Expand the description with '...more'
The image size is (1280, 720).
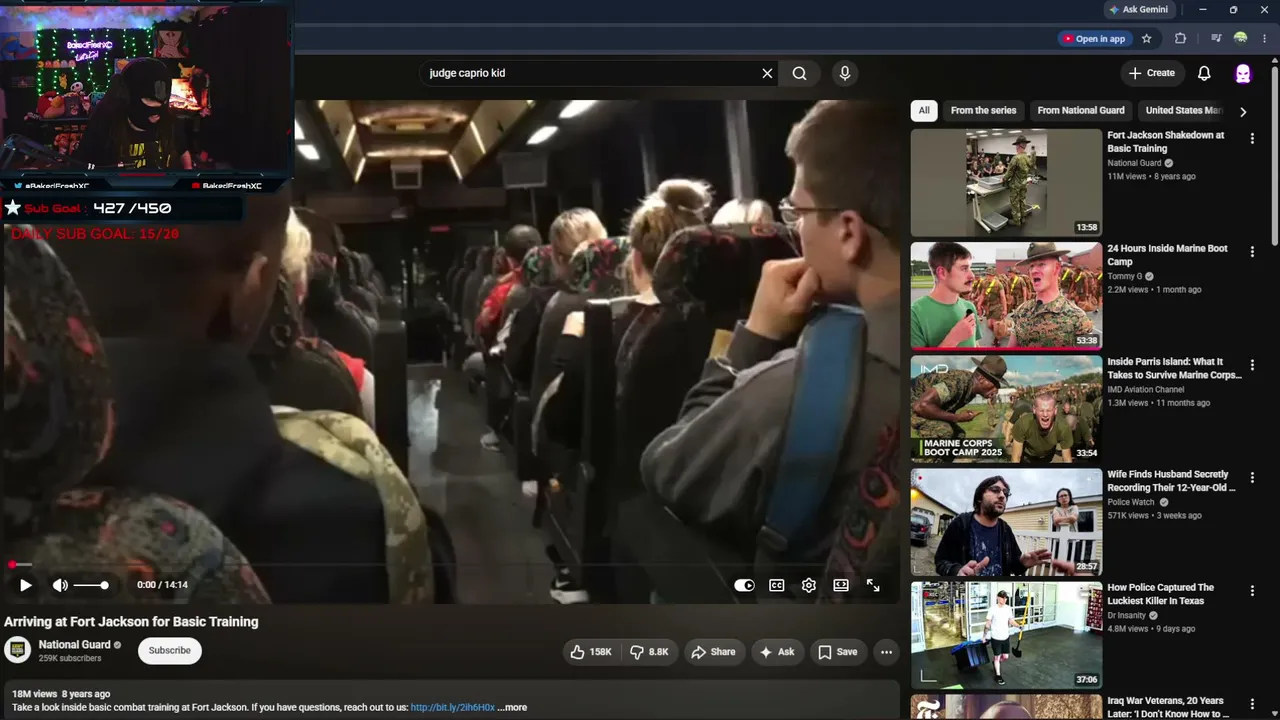pos(512,707)
